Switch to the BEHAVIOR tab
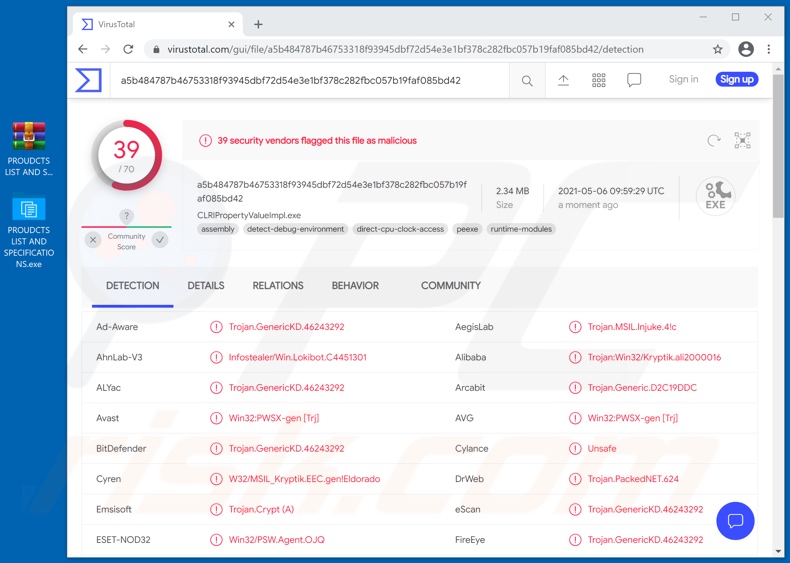This screenshot has width=790, height=563. tap(355, 286)
